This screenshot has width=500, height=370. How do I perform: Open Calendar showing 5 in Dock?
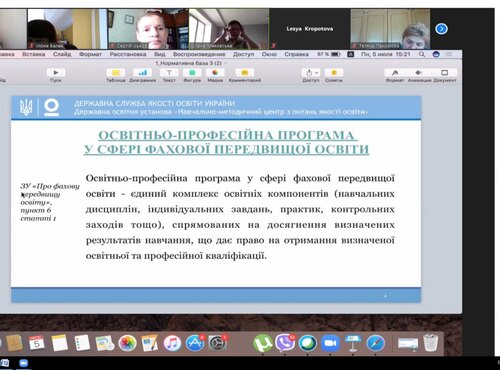pyautogui.click(x=37, y=343)
